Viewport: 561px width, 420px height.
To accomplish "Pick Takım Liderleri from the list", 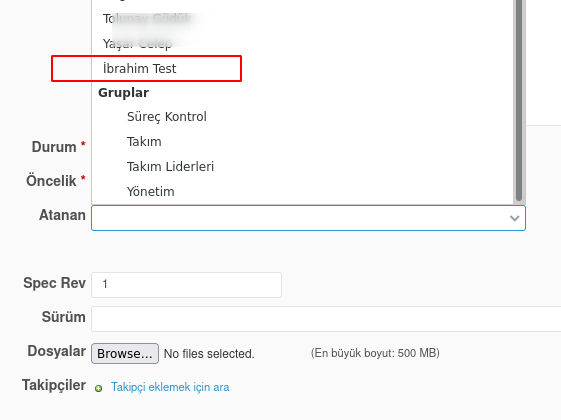I will [x=170, y=167].
